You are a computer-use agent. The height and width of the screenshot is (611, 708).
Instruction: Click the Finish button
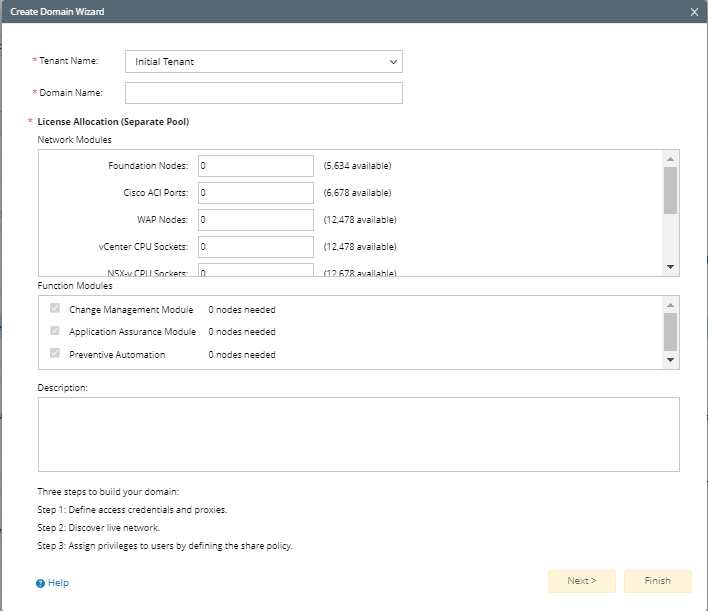tap(657, 581)
